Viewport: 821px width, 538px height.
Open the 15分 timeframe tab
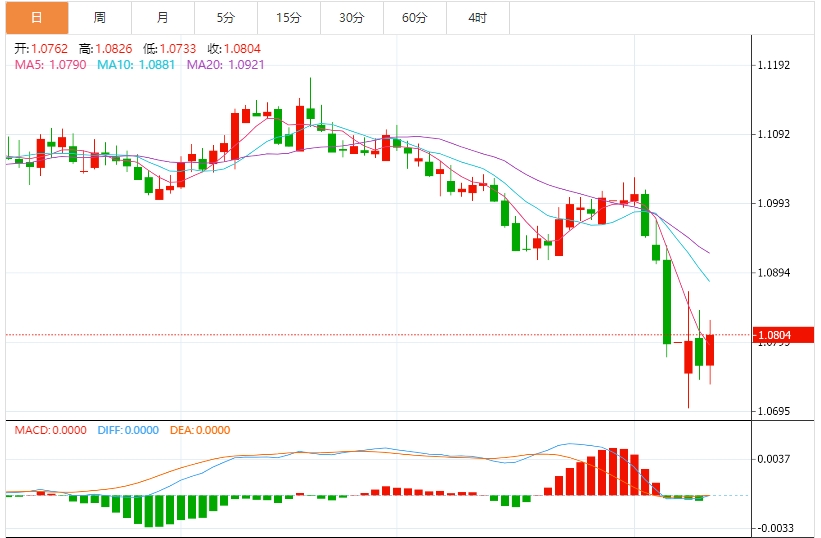coord(289,18)
